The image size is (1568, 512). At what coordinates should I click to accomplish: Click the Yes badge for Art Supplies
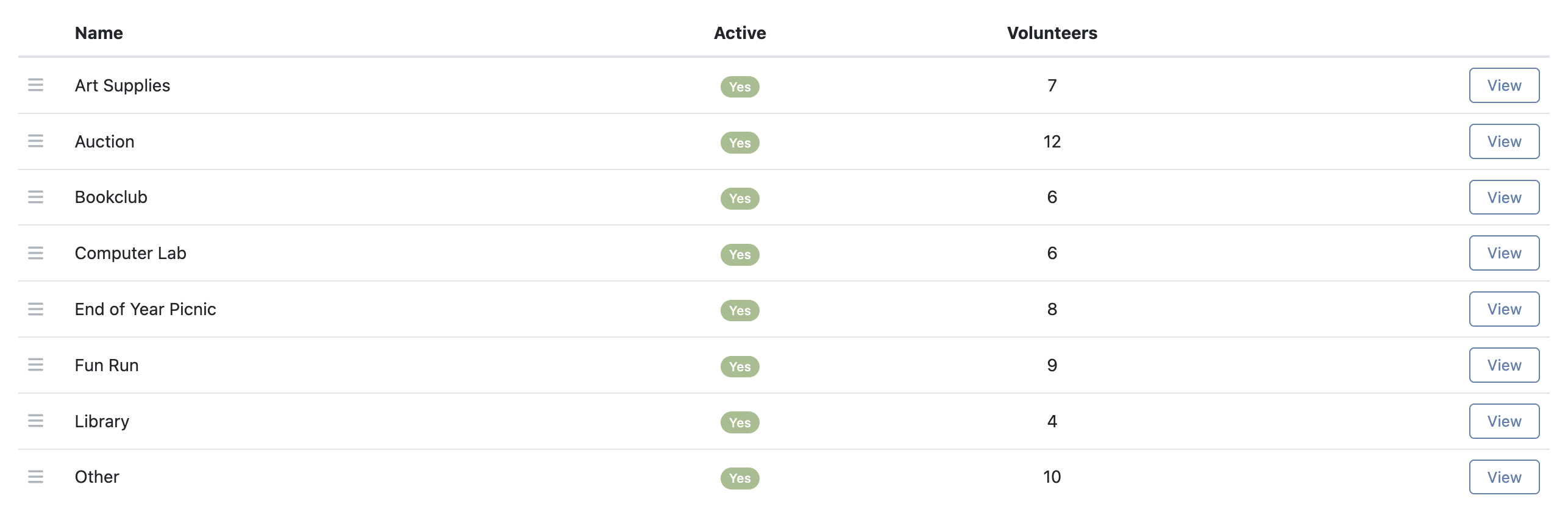click(x=739, y=87)
